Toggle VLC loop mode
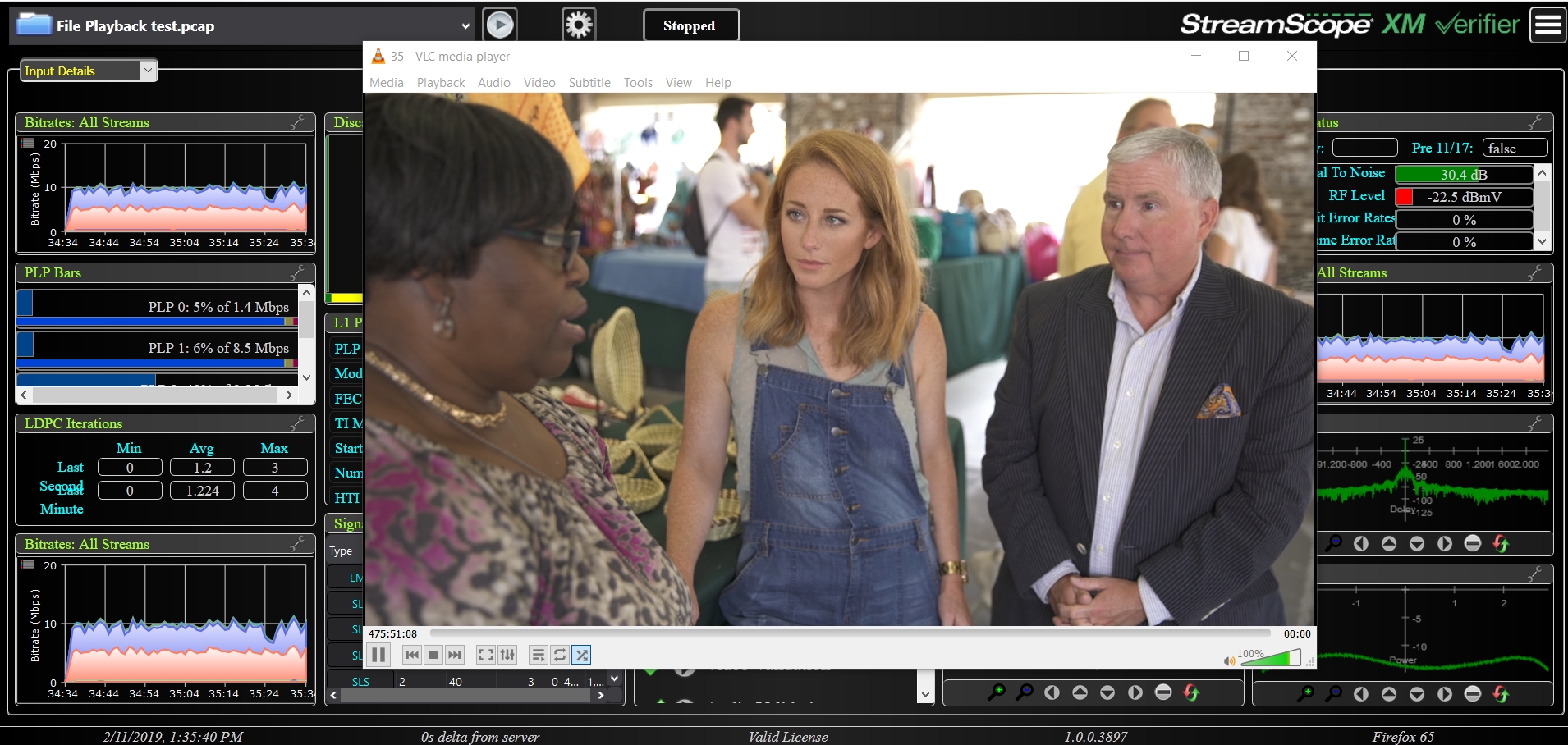 [560, 655]
